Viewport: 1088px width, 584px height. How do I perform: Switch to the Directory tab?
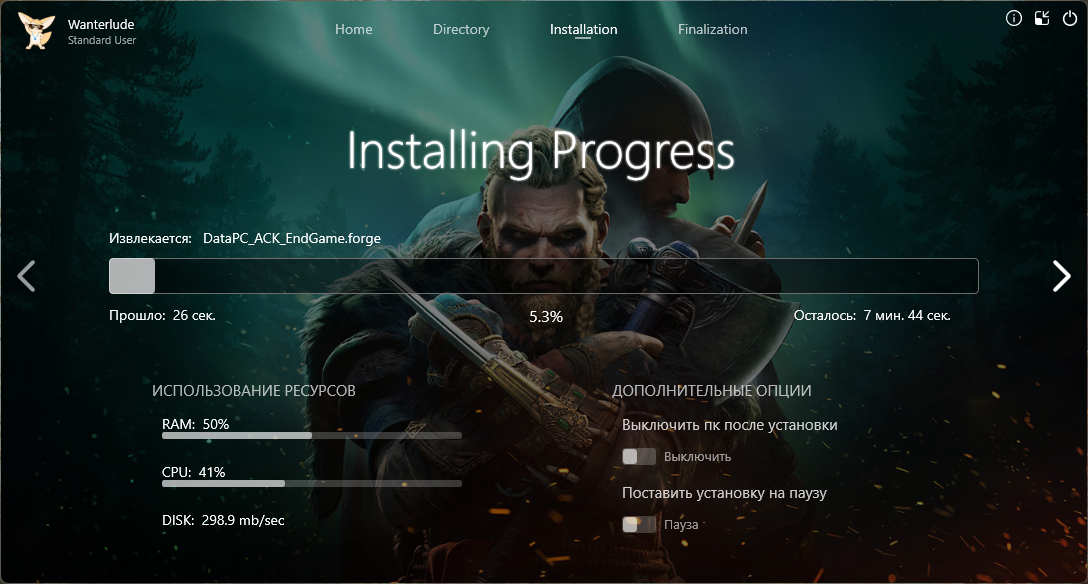pyautogui.click(x=461, y=29)
